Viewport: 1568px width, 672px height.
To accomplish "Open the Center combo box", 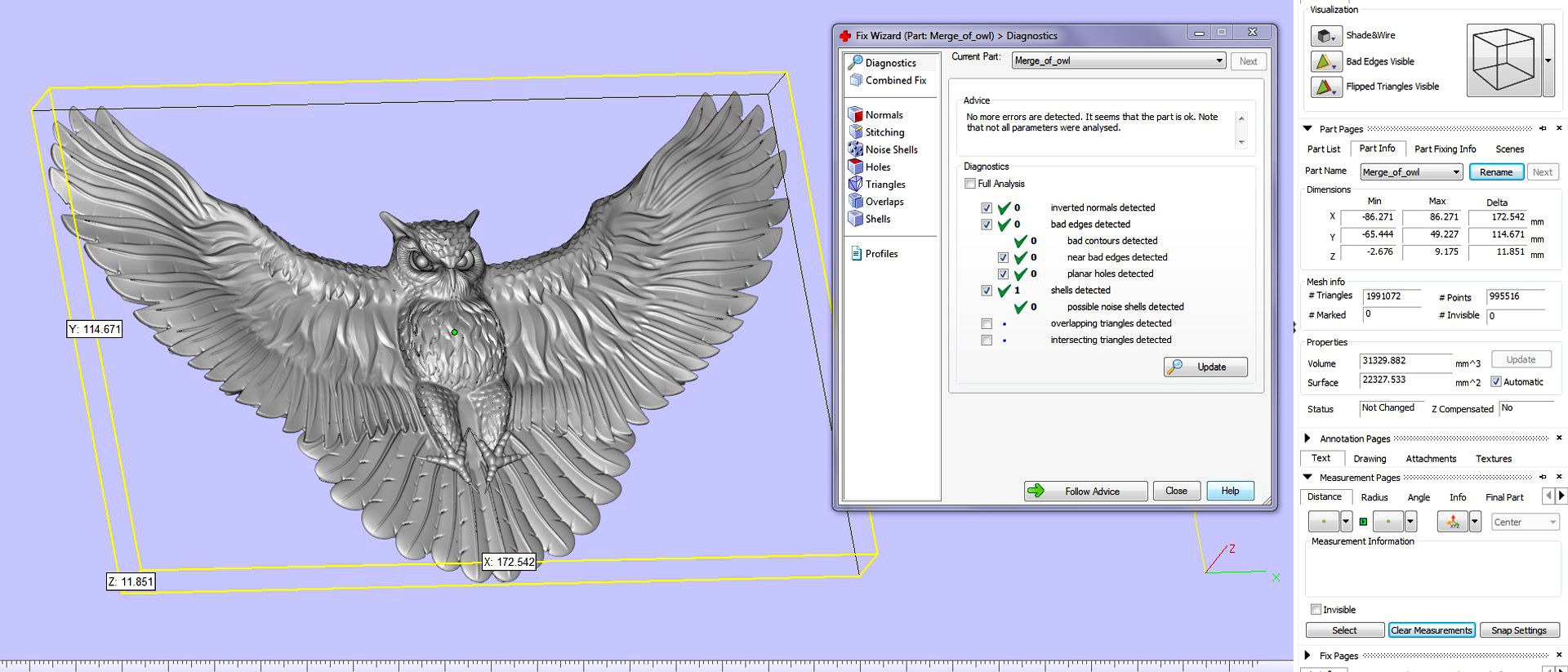I will 1526,523.
